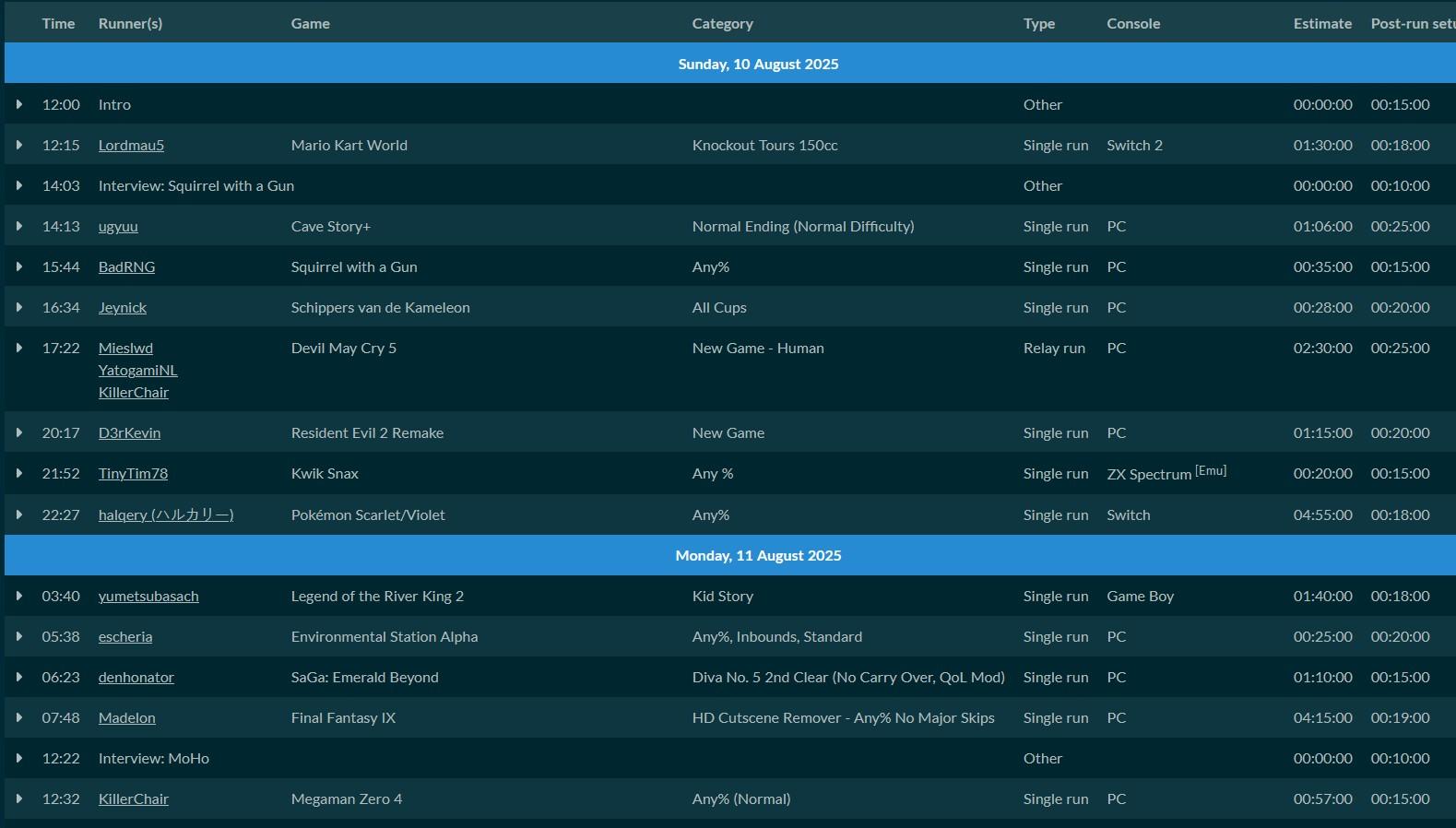
Task: Expand the 12:15 Mario Kart World row
Action: 18,145
